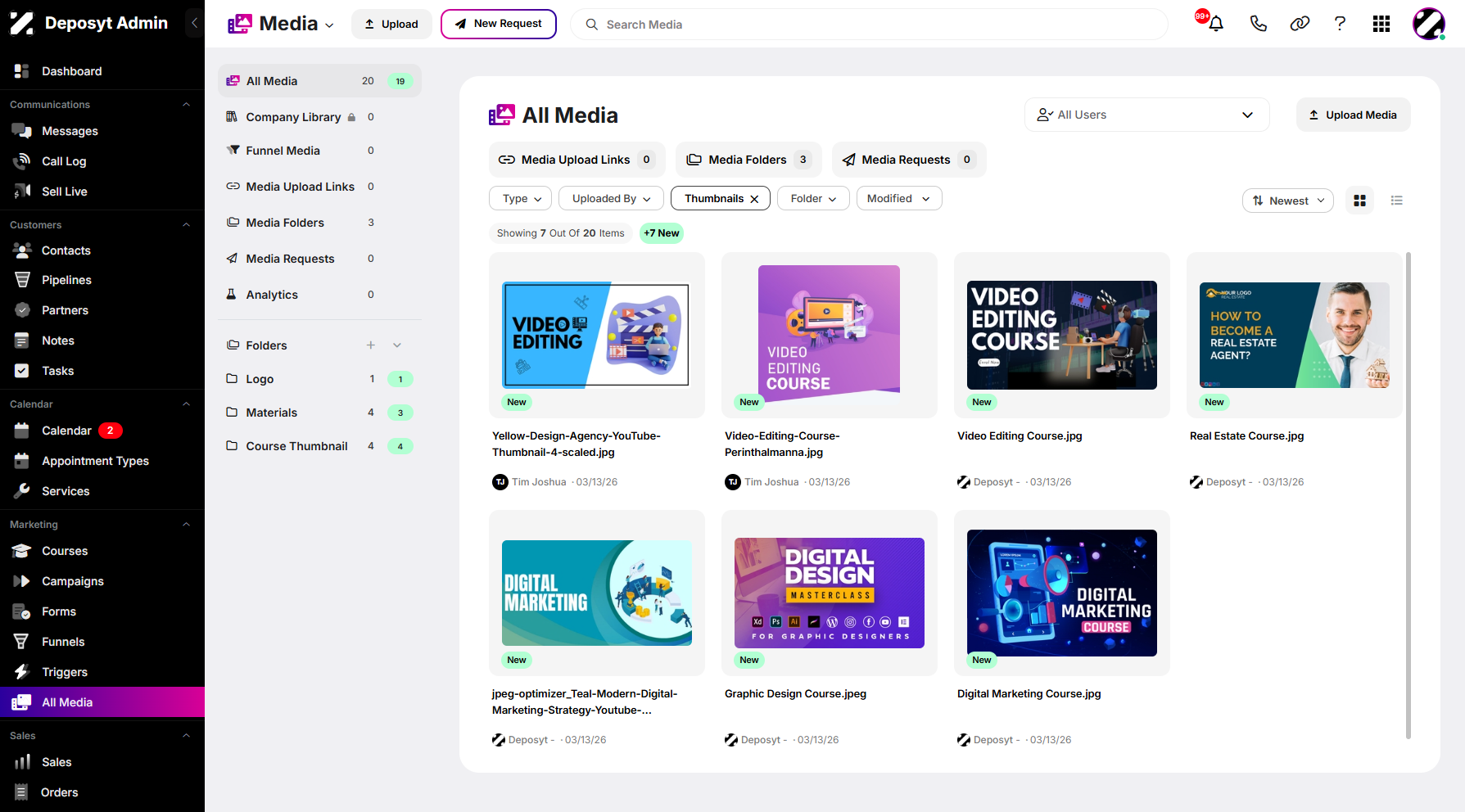Viewport: 1465px width, 812px height.
Task: Open the Media Folders tab
Action: coord(748,160)
